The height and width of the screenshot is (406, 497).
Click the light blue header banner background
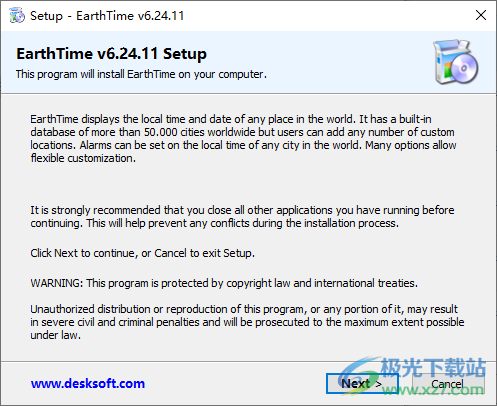tap(248, 62)
